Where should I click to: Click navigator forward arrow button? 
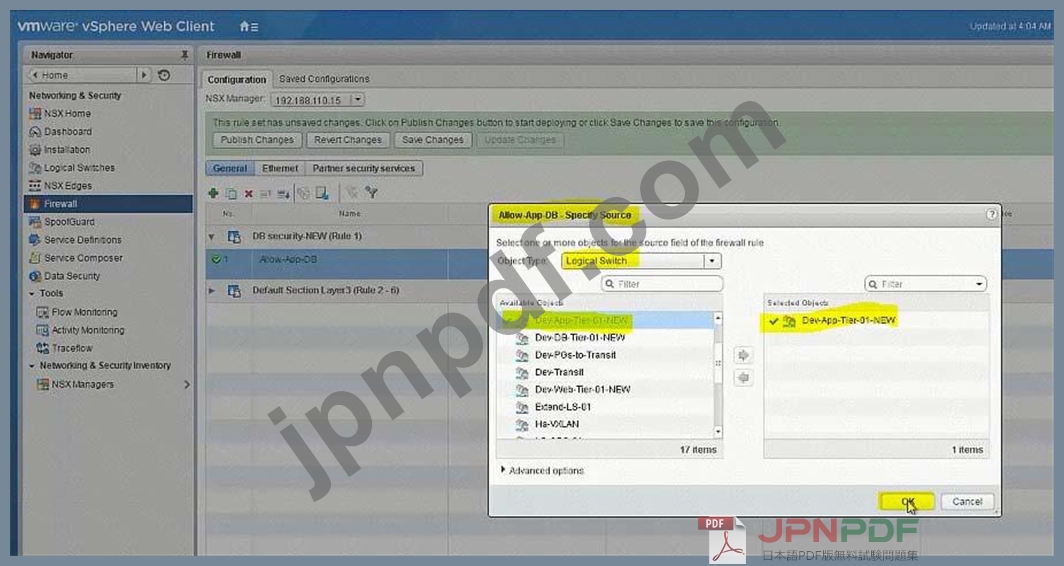click(x=144, y=75)
